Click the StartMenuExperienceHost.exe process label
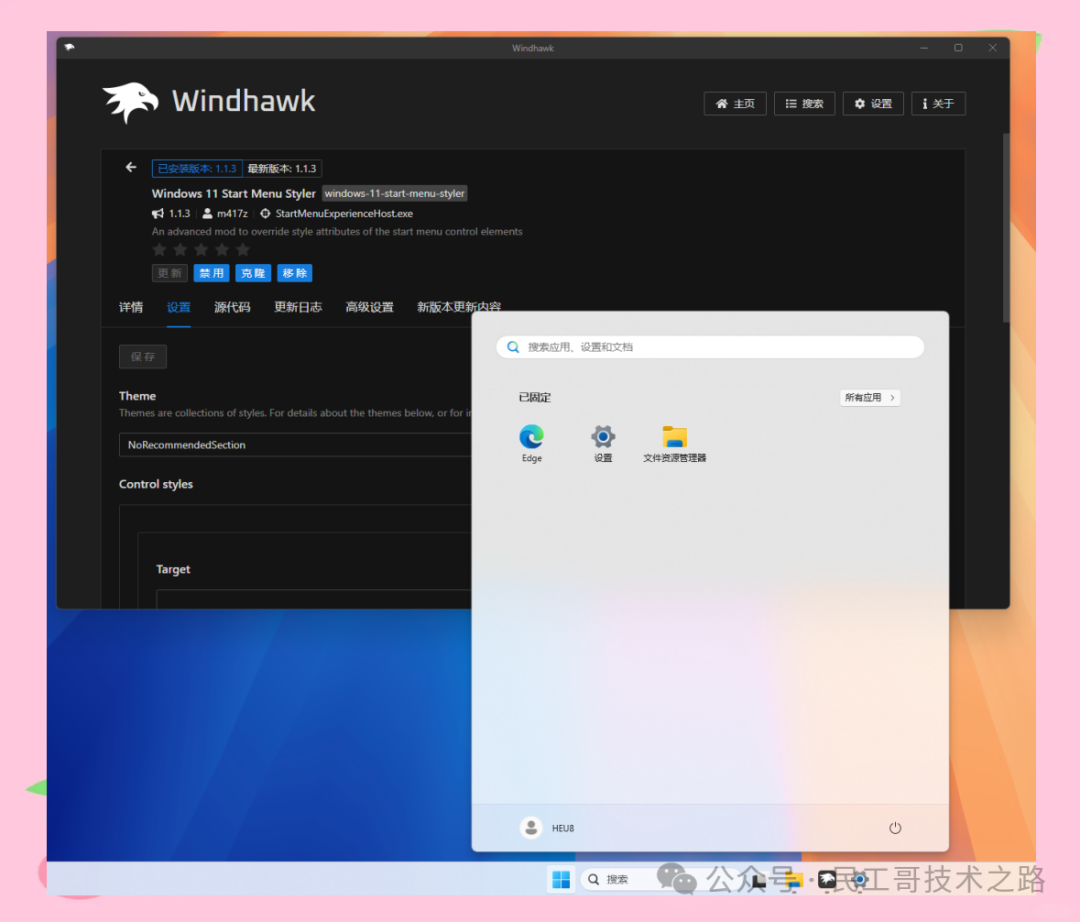The height and width of the screenshot is (922, 1080). click(344, 213)
